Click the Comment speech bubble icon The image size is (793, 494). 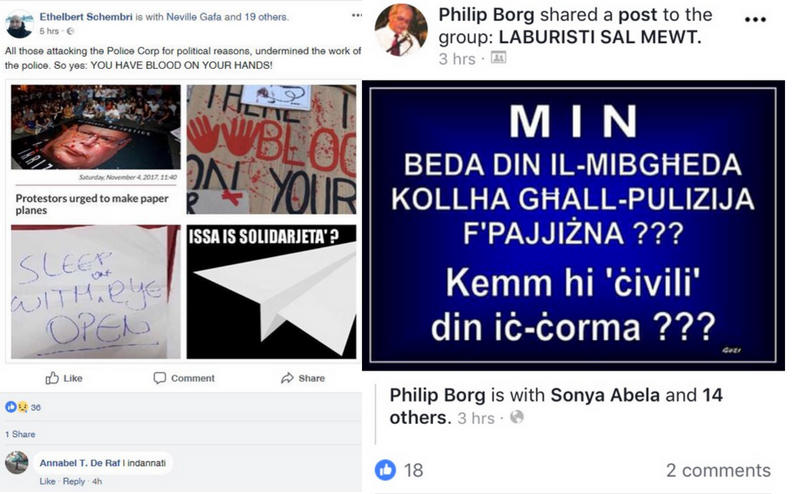pyautogui.click(x=159, y=378)
